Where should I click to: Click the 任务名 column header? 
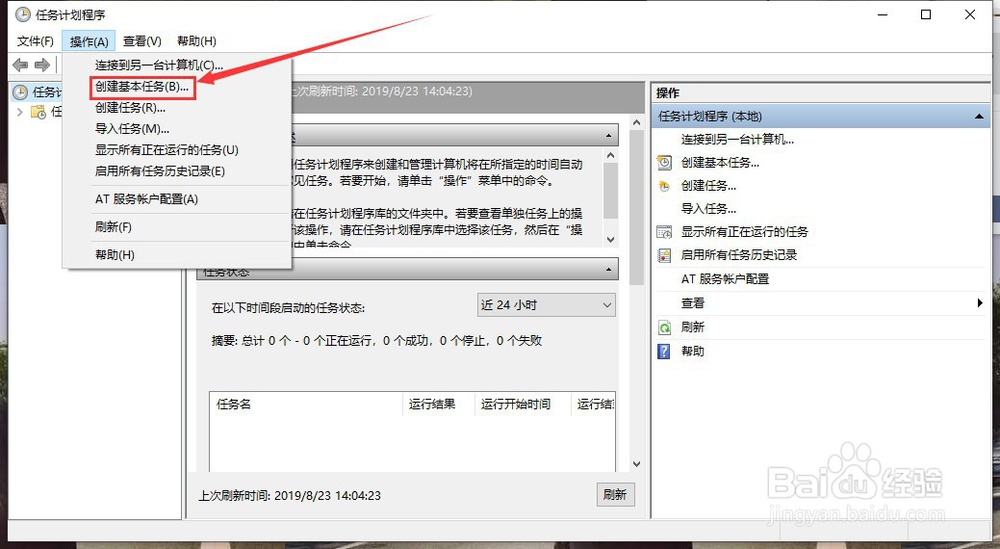(307, 404)
